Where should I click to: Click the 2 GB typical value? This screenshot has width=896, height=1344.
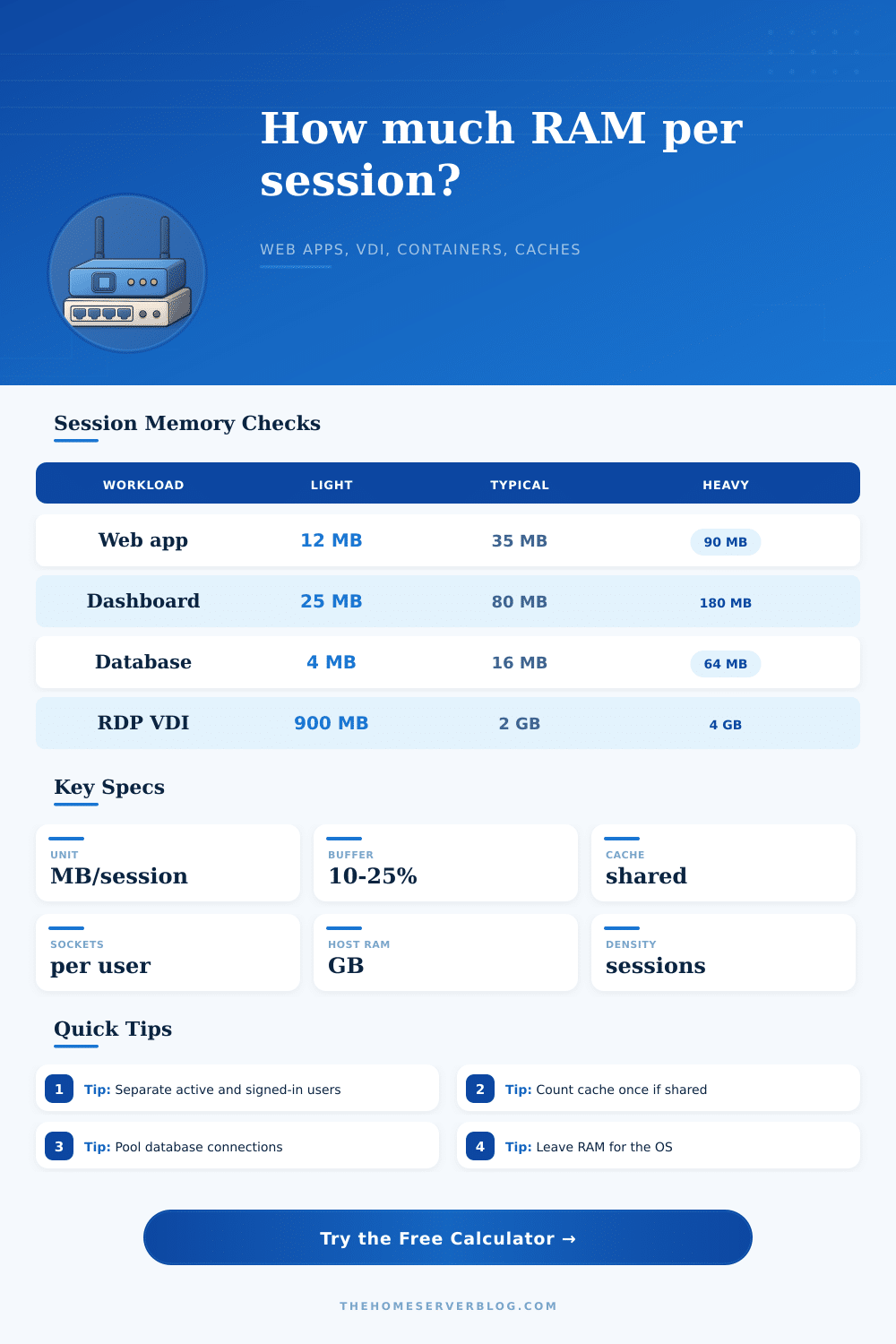tap(520, 724)
